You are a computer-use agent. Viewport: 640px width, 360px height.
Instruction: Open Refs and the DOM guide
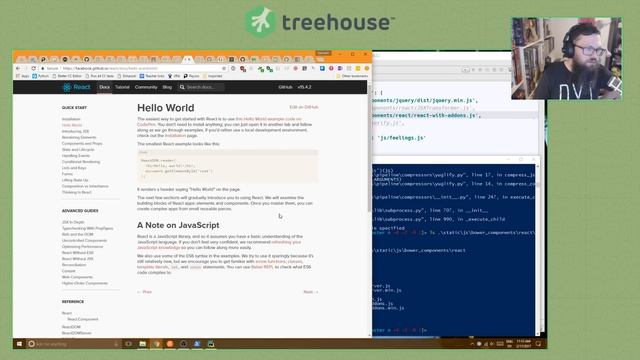[78, 234]
